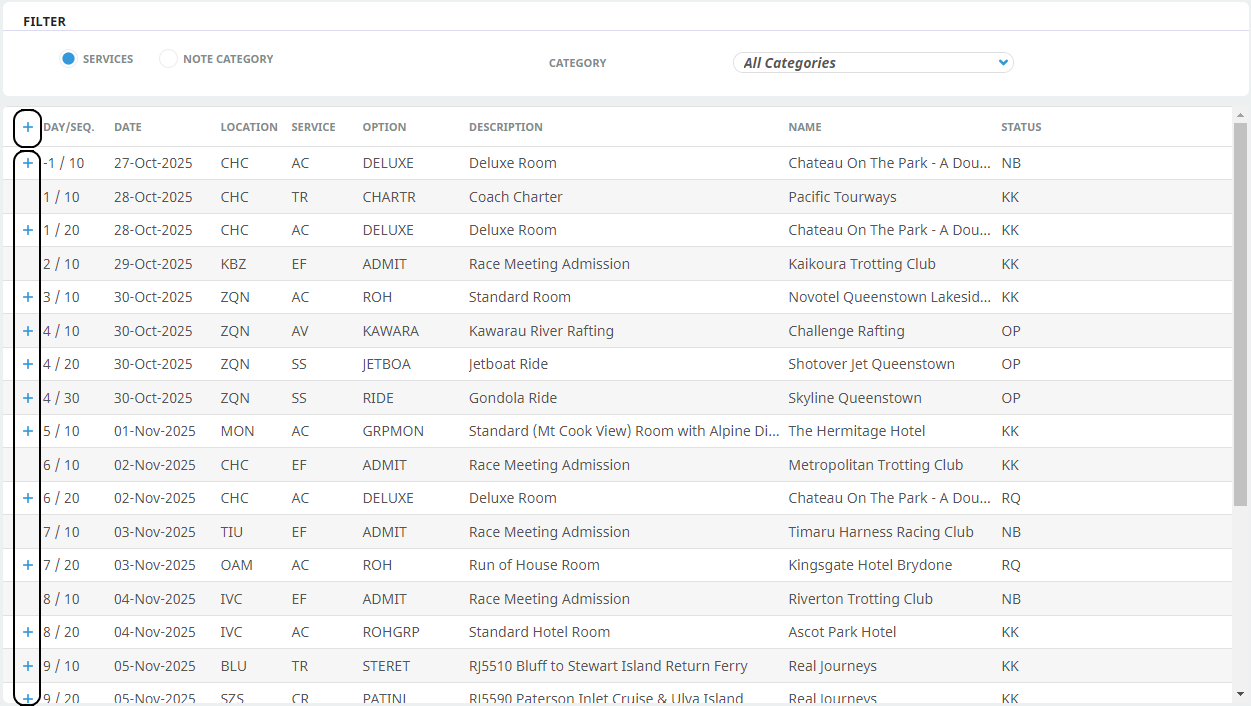Click the 8 / 10 day sequence cell

(61, 599)
